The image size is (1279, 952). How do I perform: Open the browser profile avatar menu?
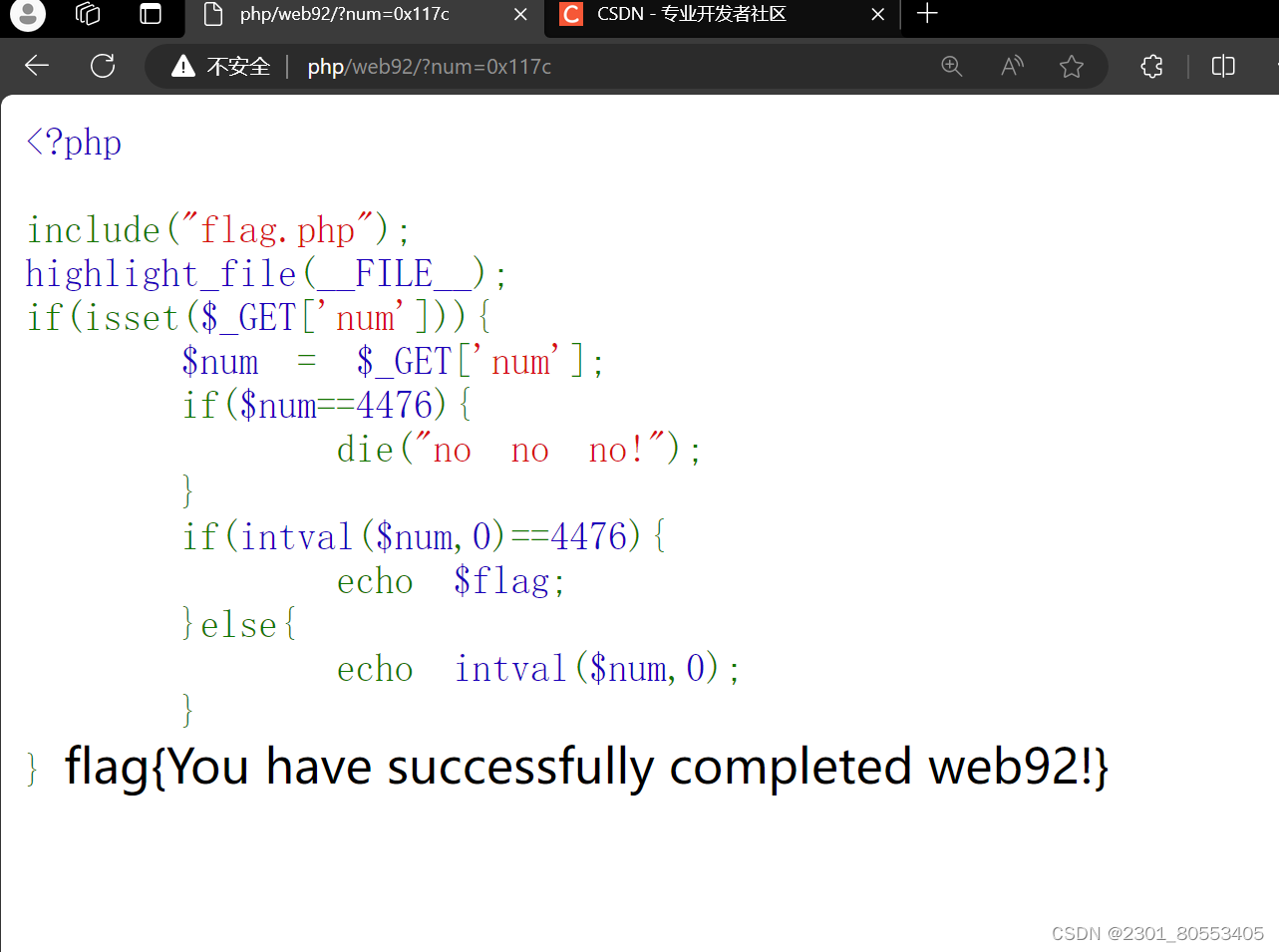coord(26,15)
